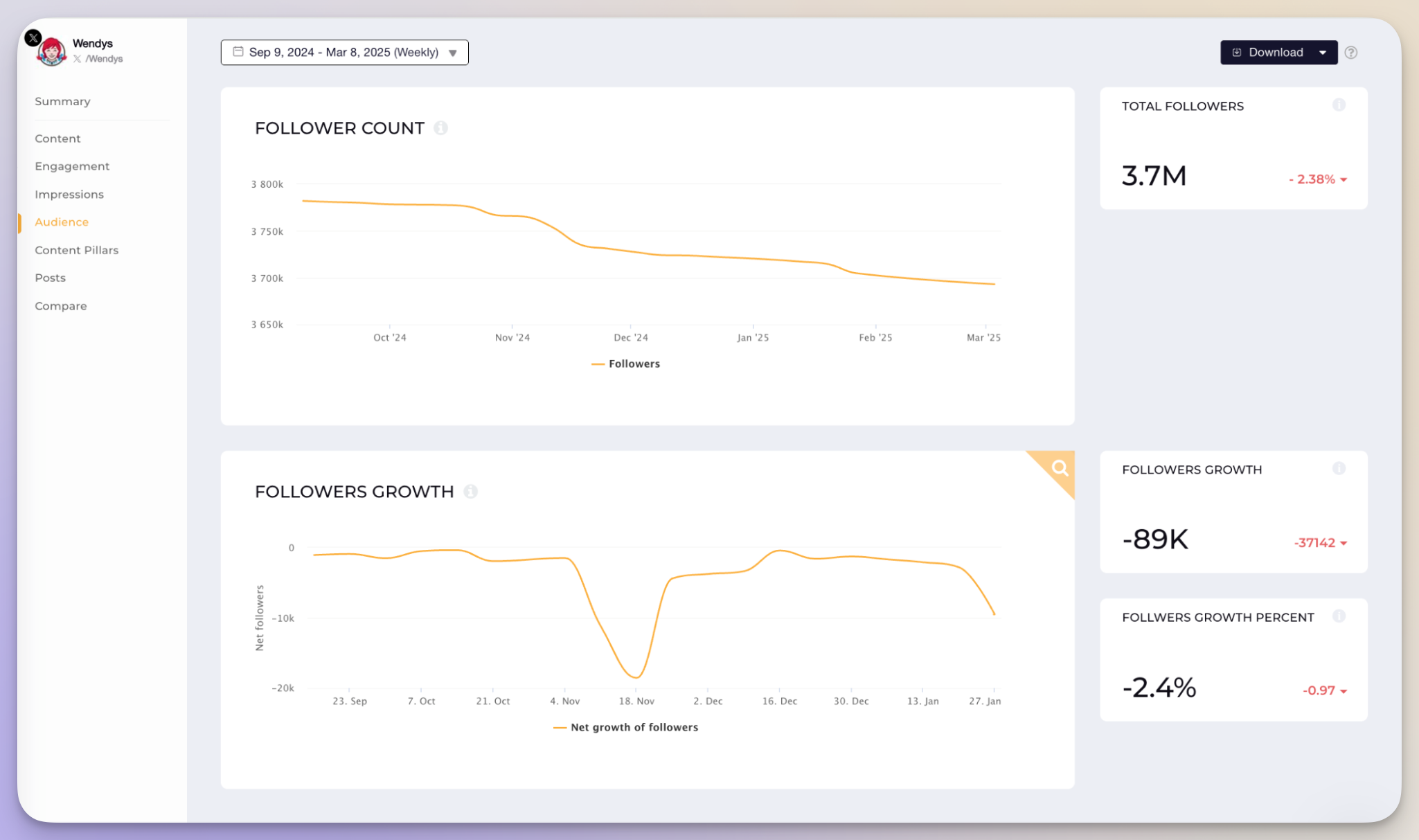Click the Total Followers info icon
Image resolution: width=1419 pixels, height=840 pixels.
point(1339,105)
